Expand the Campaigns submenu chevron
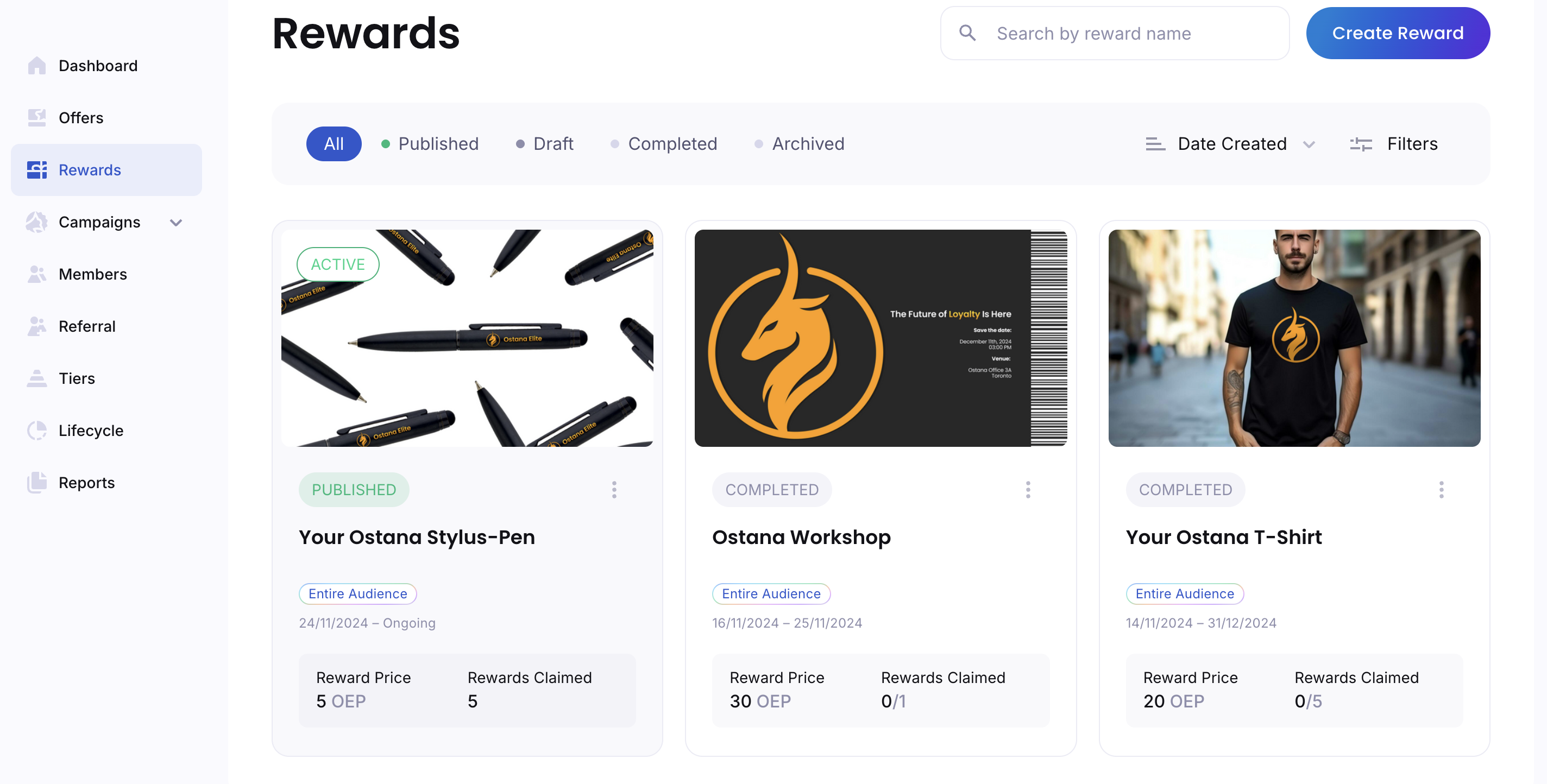Image resolution: width=1547 pixels, height=784 pixels. (x=176, y=223)
